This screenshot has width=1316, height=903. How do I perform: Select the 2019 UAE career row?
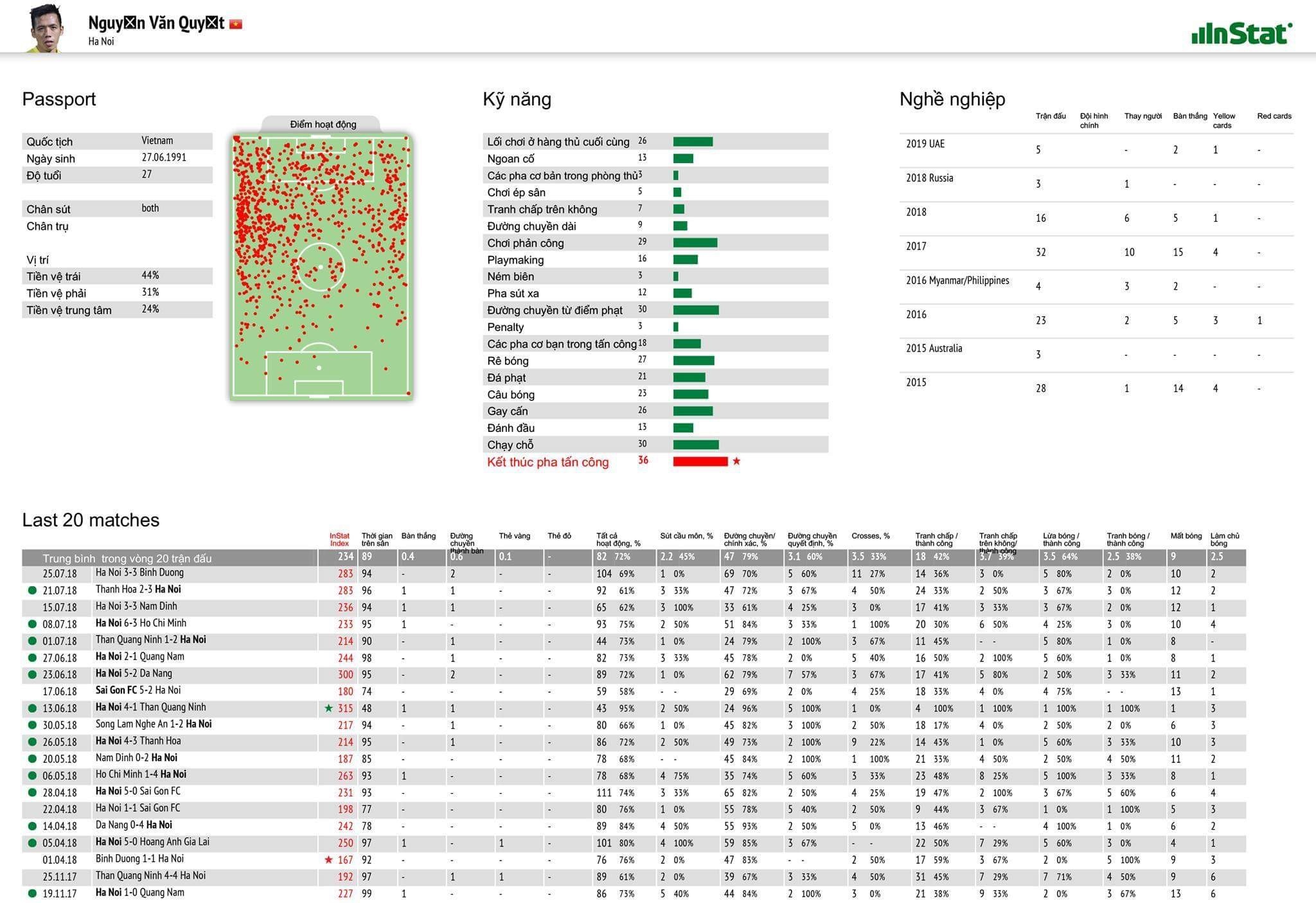pos(925,144)
